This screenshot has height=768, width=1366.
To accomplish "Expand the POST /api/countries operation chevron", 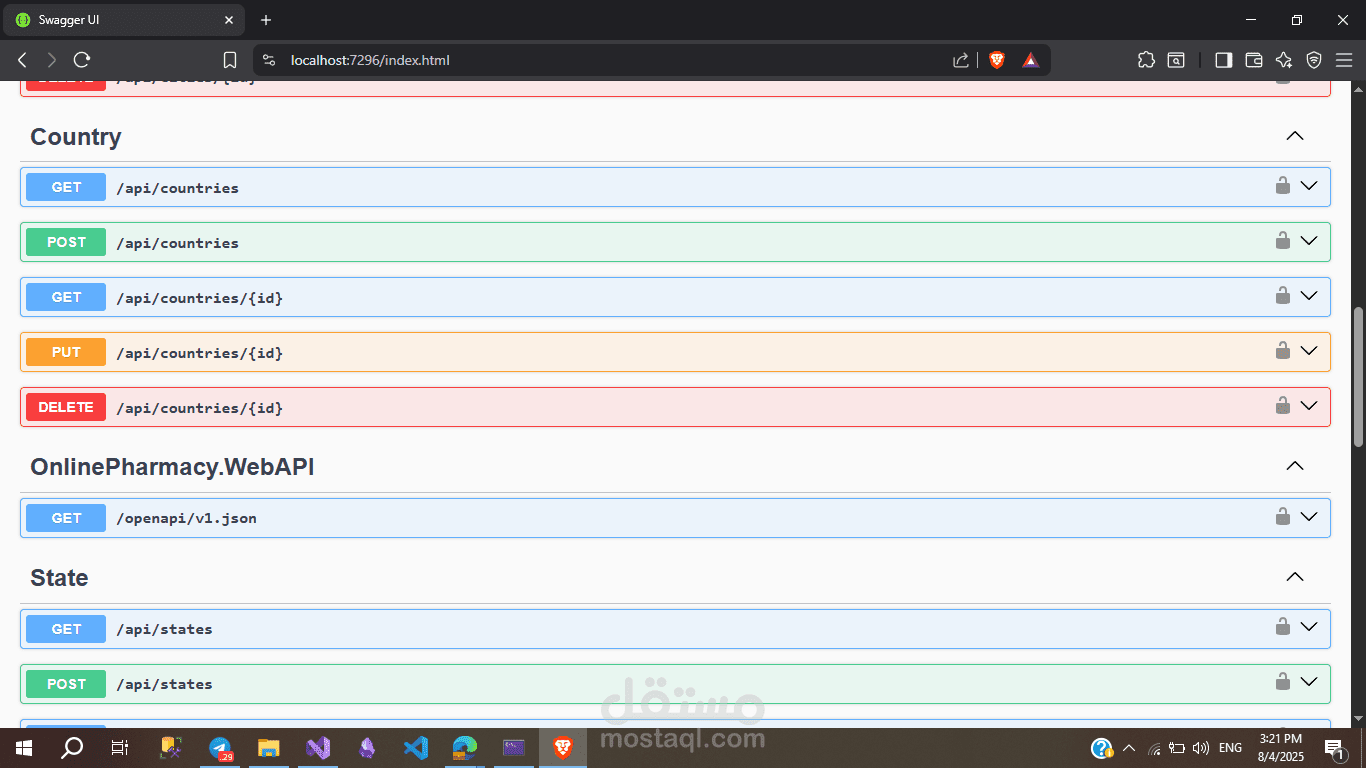I will [1309, 240].
